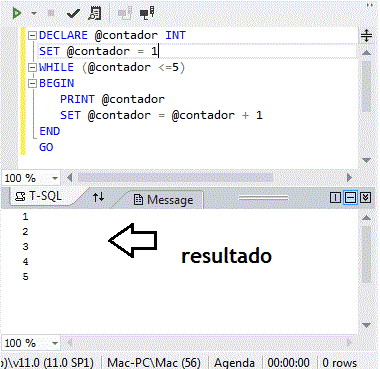Switch to the Message tab
The height and width of the screenshot is (369, 380).
pyautogui.click(x=164, y=200)
